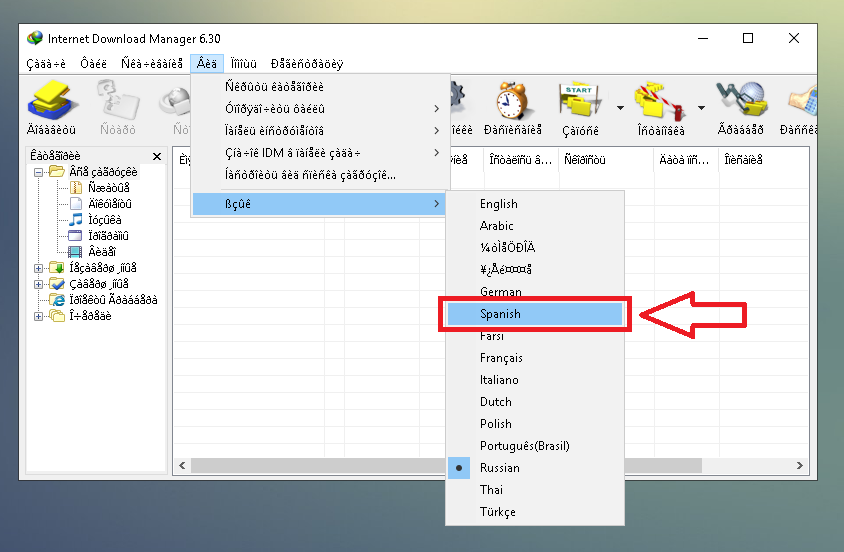Click the Internet Explorer grabber projects icon

tap(59, 300)
